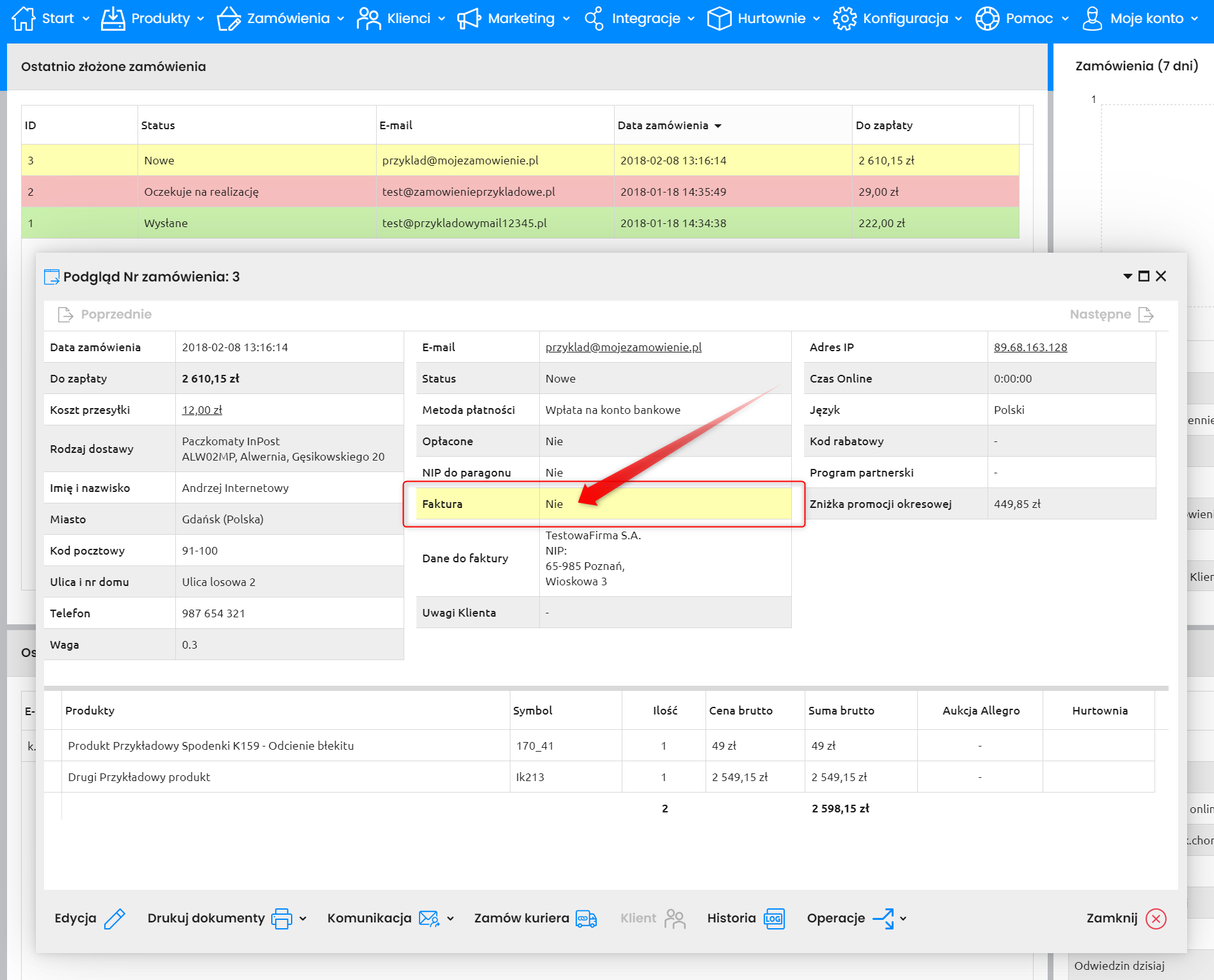Click the Marketing megaphone icon

pos(469,19)
